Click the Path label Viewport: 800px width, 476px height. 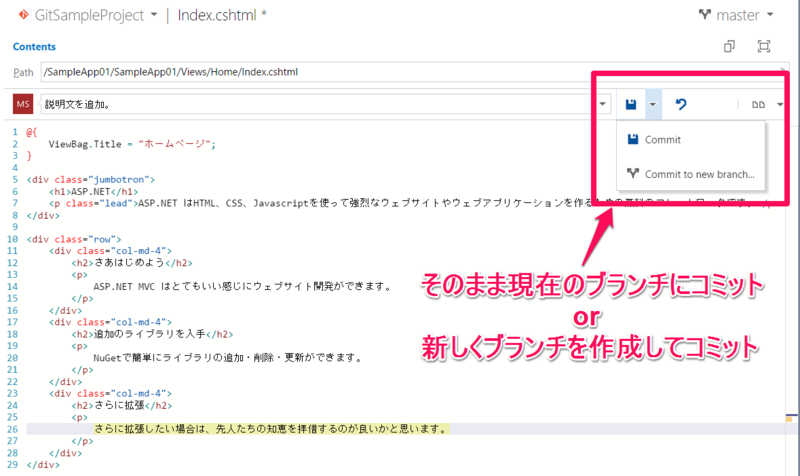click(23, 72)
